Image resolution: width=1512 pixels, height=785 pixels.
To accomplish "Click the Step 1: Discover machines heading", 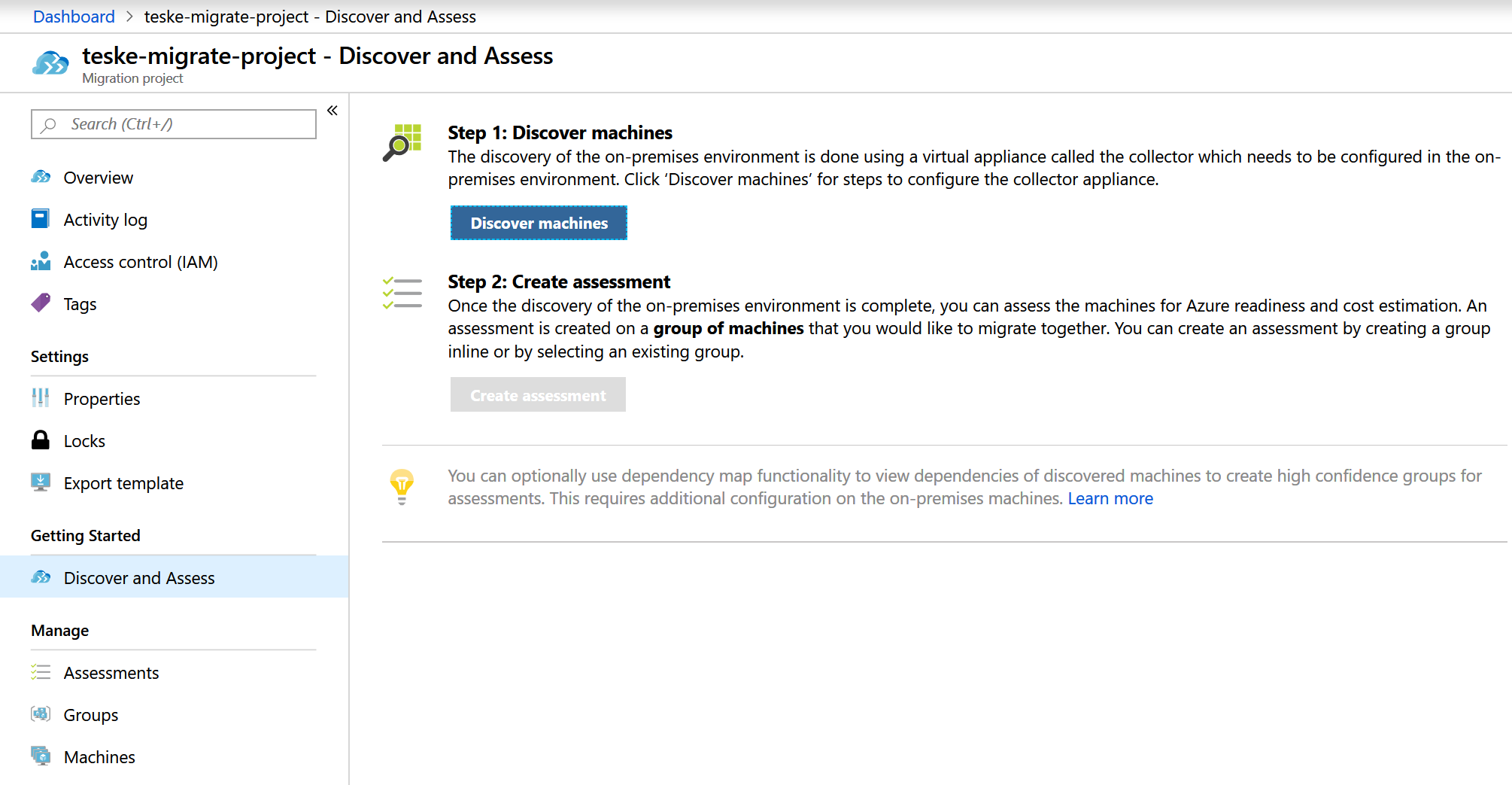I will pyautogui.click(x=560, y=132).
